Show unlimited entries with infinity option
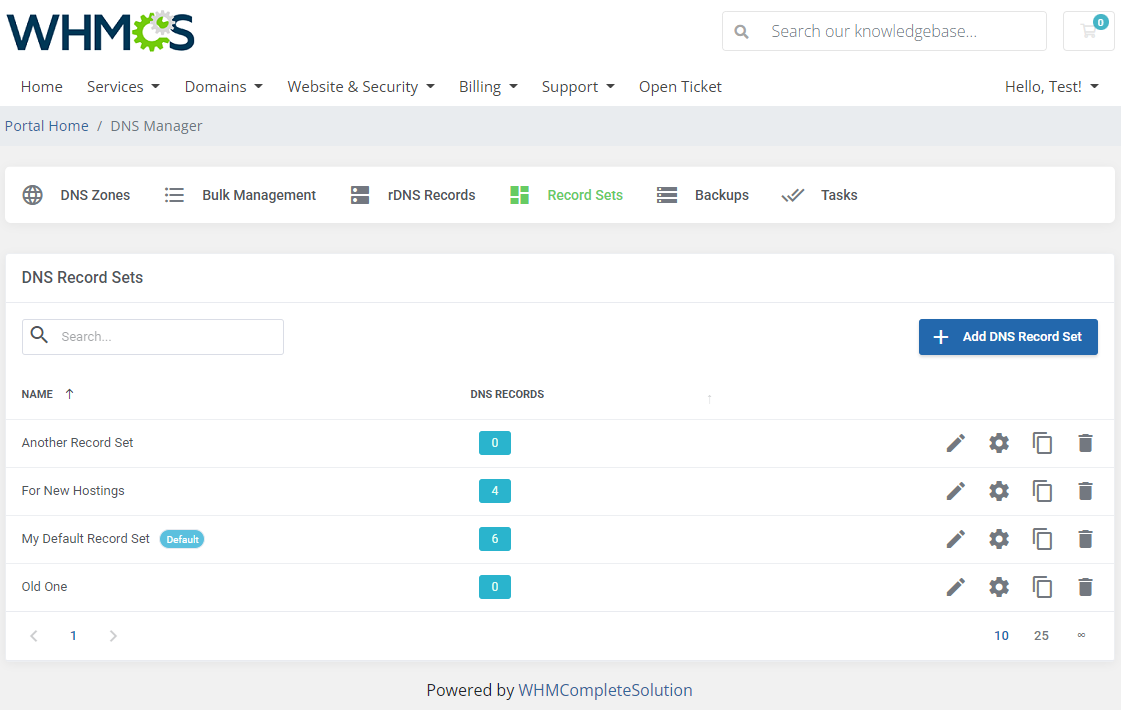 click(x=1081, y=635)
